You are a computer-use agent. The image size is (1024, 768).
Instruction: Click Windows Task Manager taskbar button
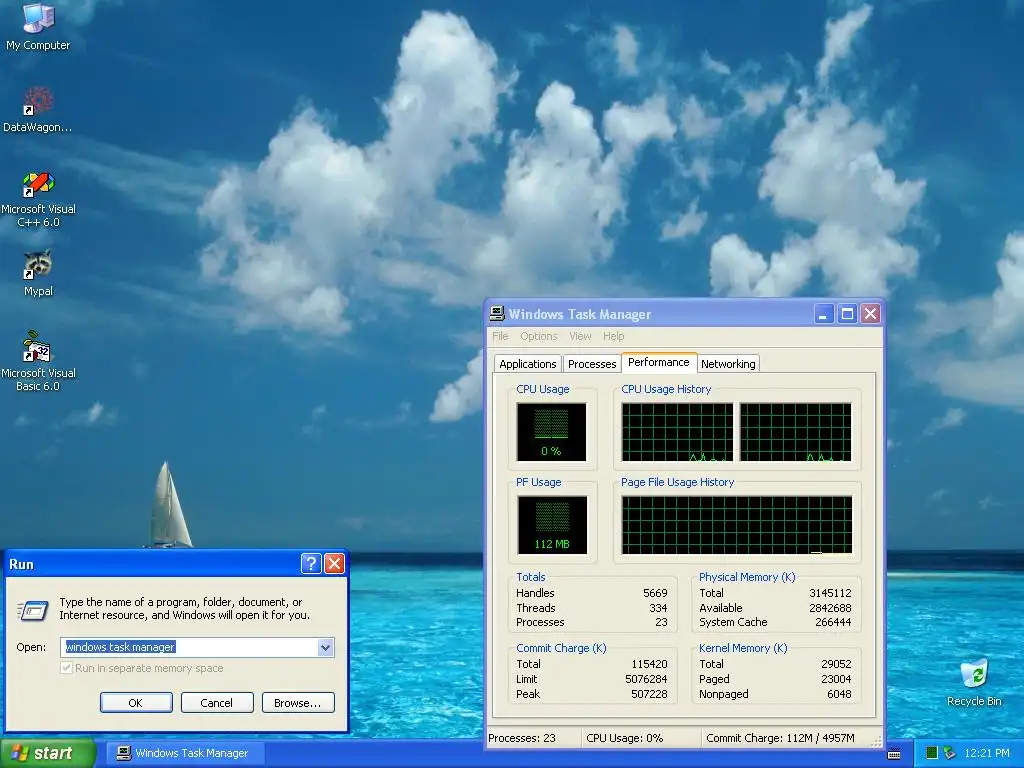[x=185, y=753]
